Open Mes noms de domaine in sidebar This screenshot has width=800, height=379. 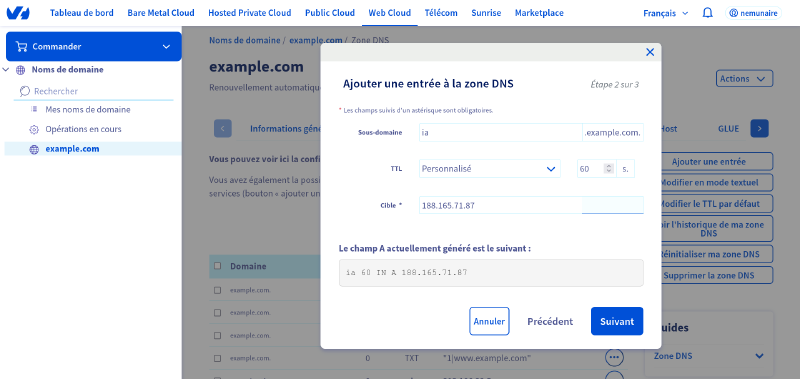tap(88, 109)
